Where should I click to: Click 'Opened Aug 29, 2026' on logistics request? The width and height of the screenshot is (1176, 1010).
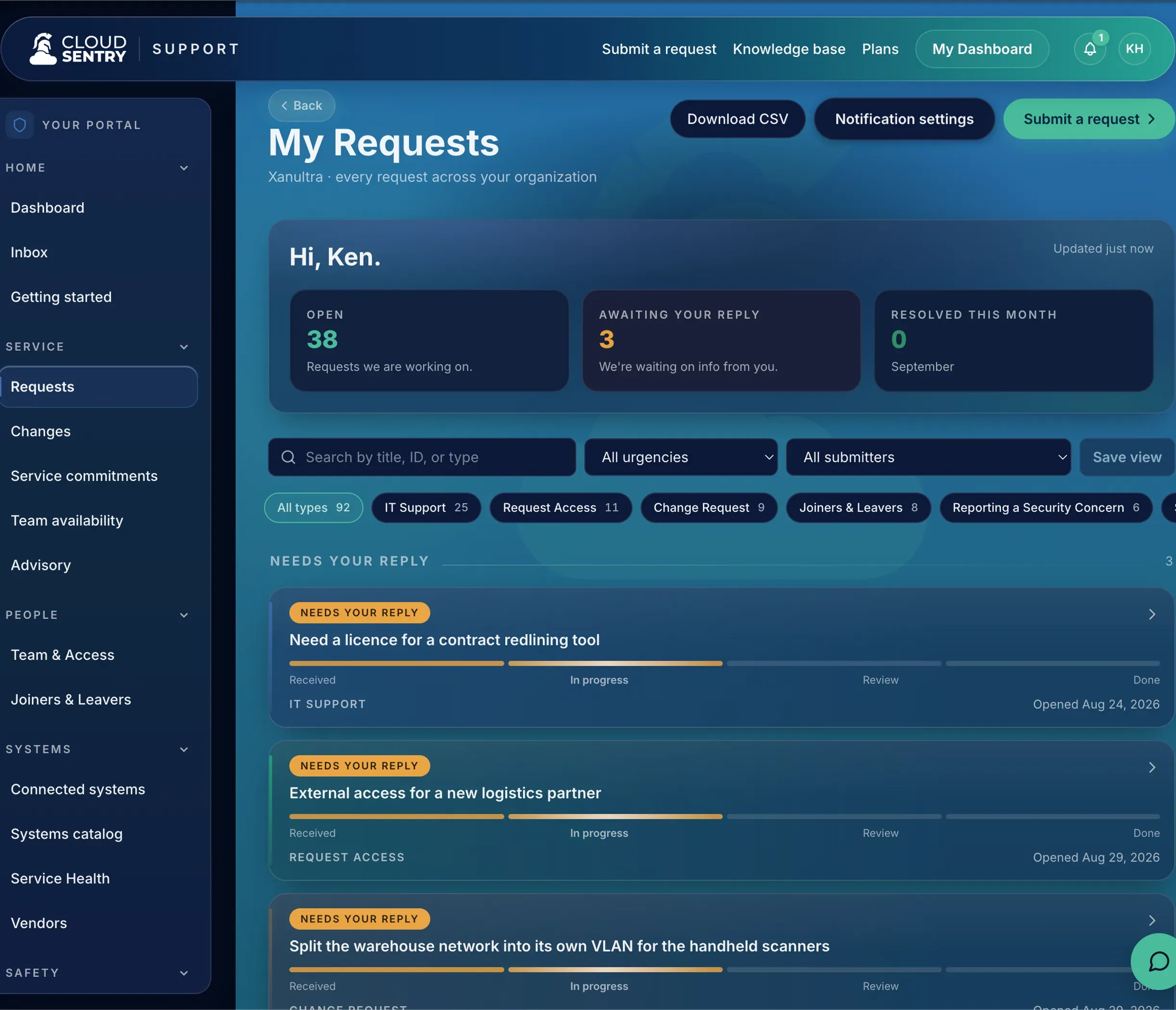(1096, 858)
